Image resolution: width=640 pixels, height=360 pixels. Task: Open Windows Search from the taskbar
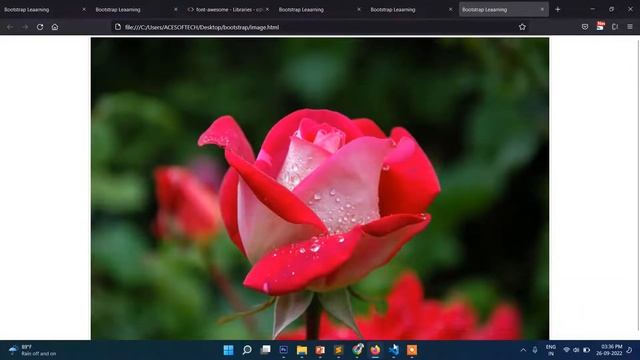(247, 350)
